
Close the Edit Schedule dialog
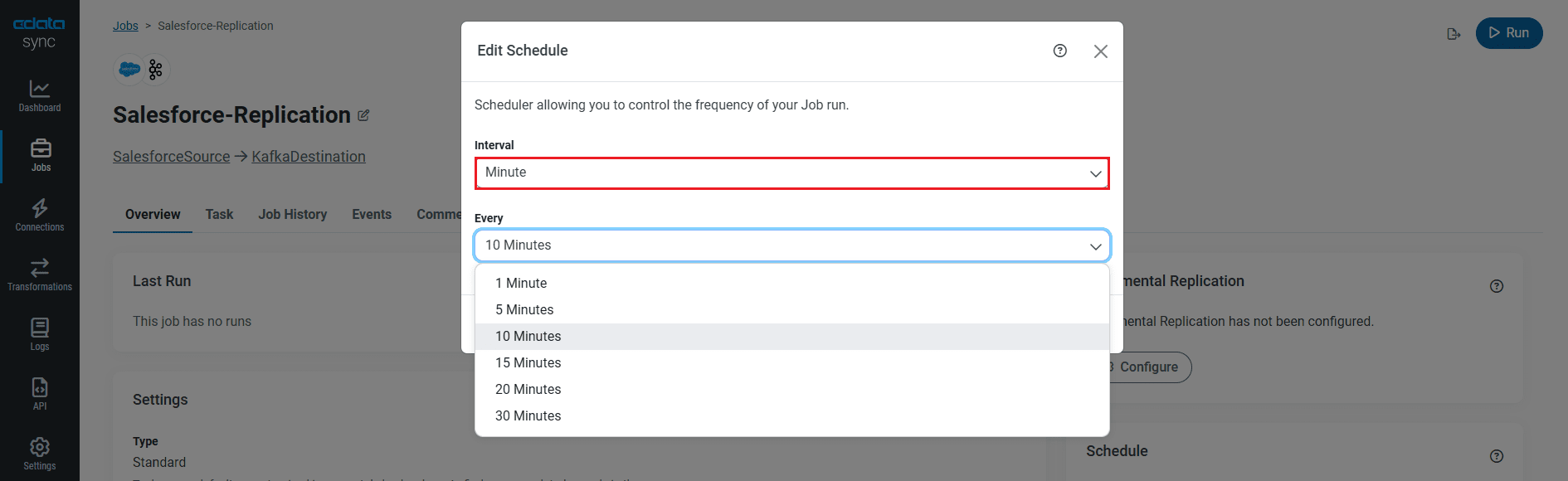click(1100, 51)
